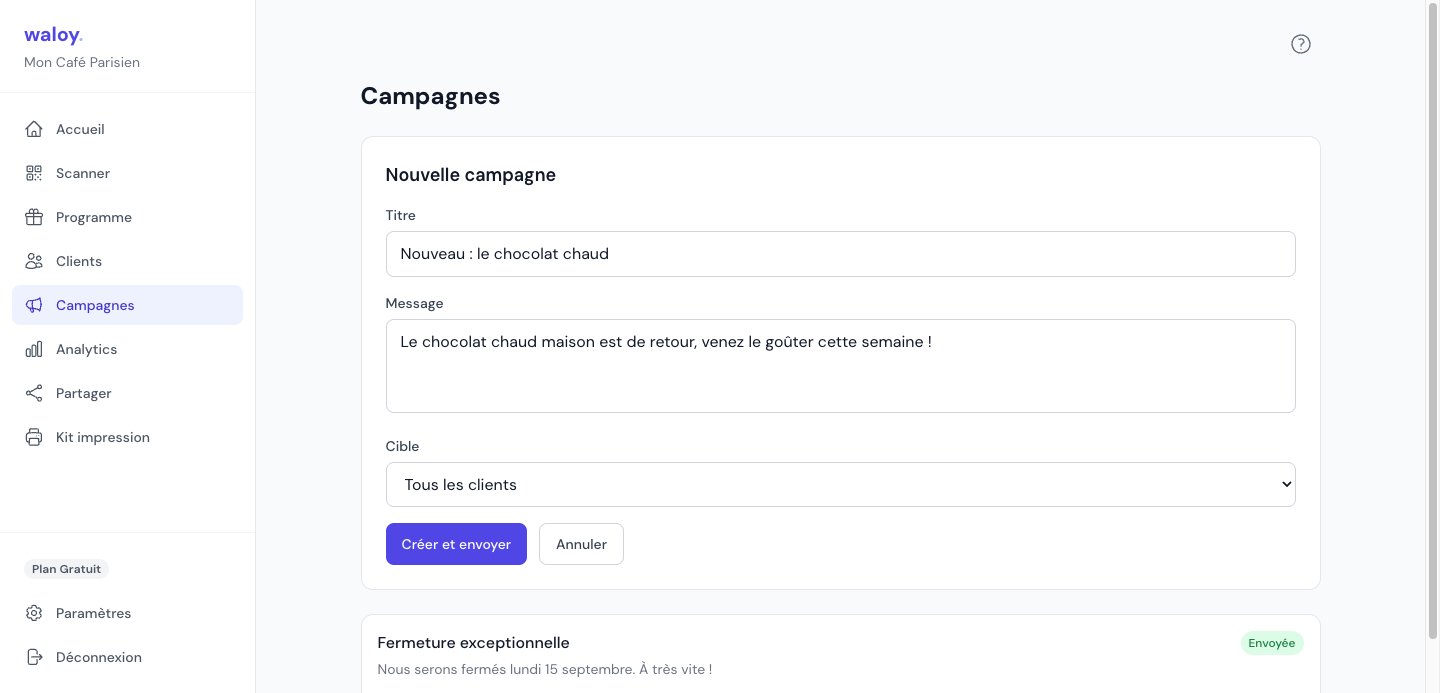Focus the Titre input field

840,254
